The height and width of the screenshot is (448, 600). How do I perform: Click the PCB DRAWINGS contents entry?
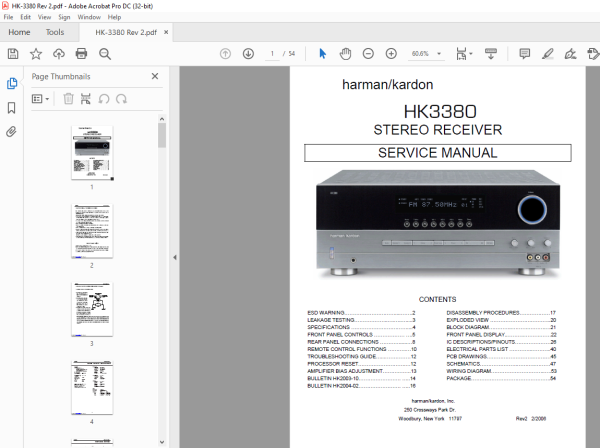point(501,356)
